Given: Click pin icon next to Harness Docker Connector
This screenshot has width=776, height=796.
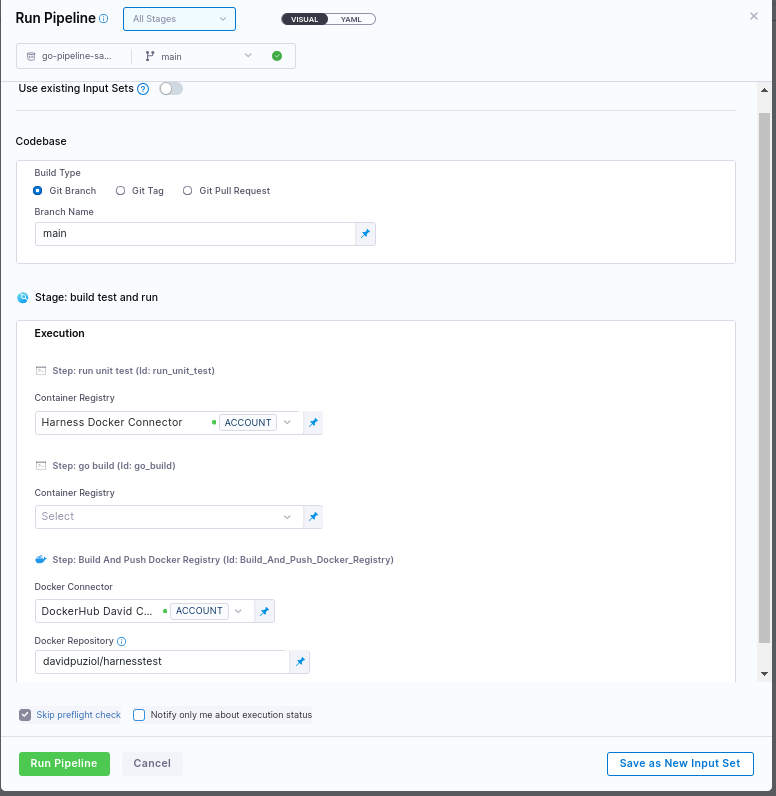Looking at the screenshot, I should (x=313, y=423).
